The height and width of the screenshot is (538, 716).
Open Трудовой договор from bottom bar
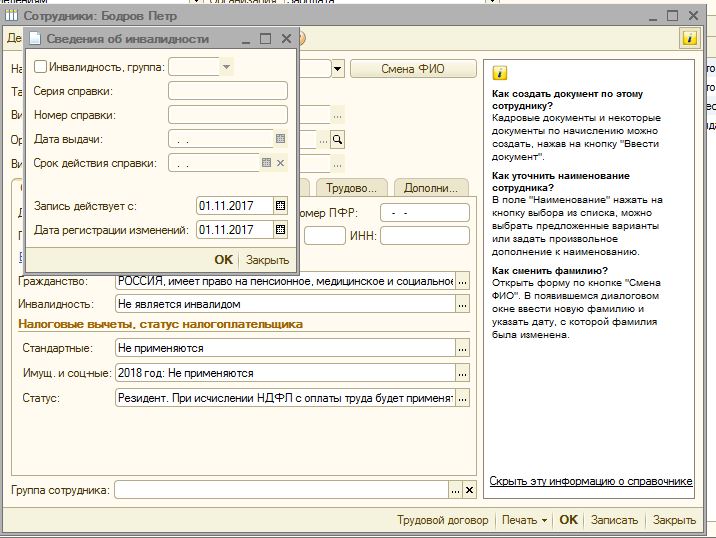442,520
